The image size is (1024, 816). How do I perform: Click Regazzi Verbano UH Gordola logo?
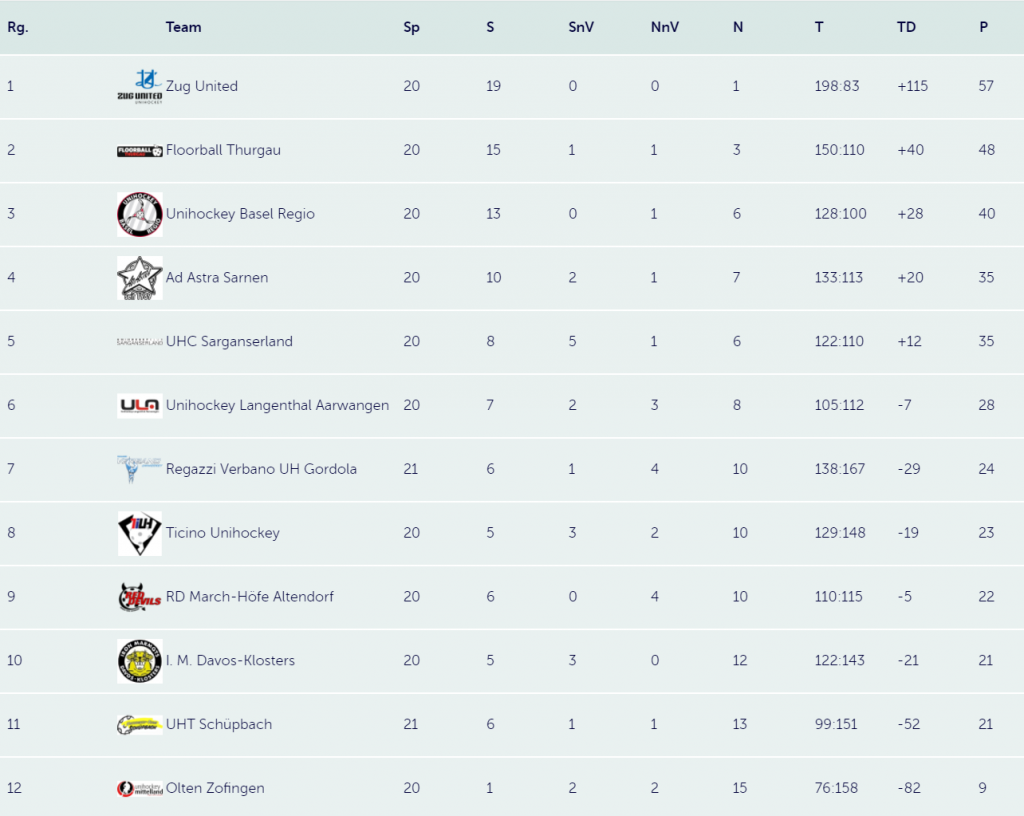point(140,469)
